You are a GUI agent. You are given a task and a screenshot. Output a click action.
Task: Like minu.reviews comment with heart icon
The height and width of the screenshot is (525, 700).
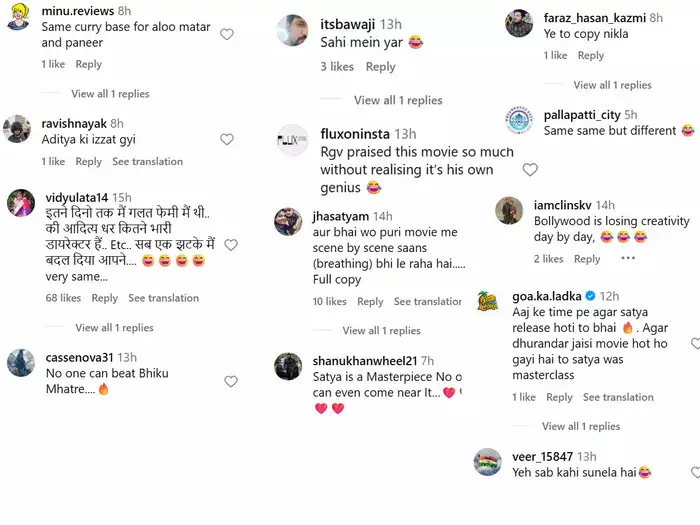click(x=227, y=34)
